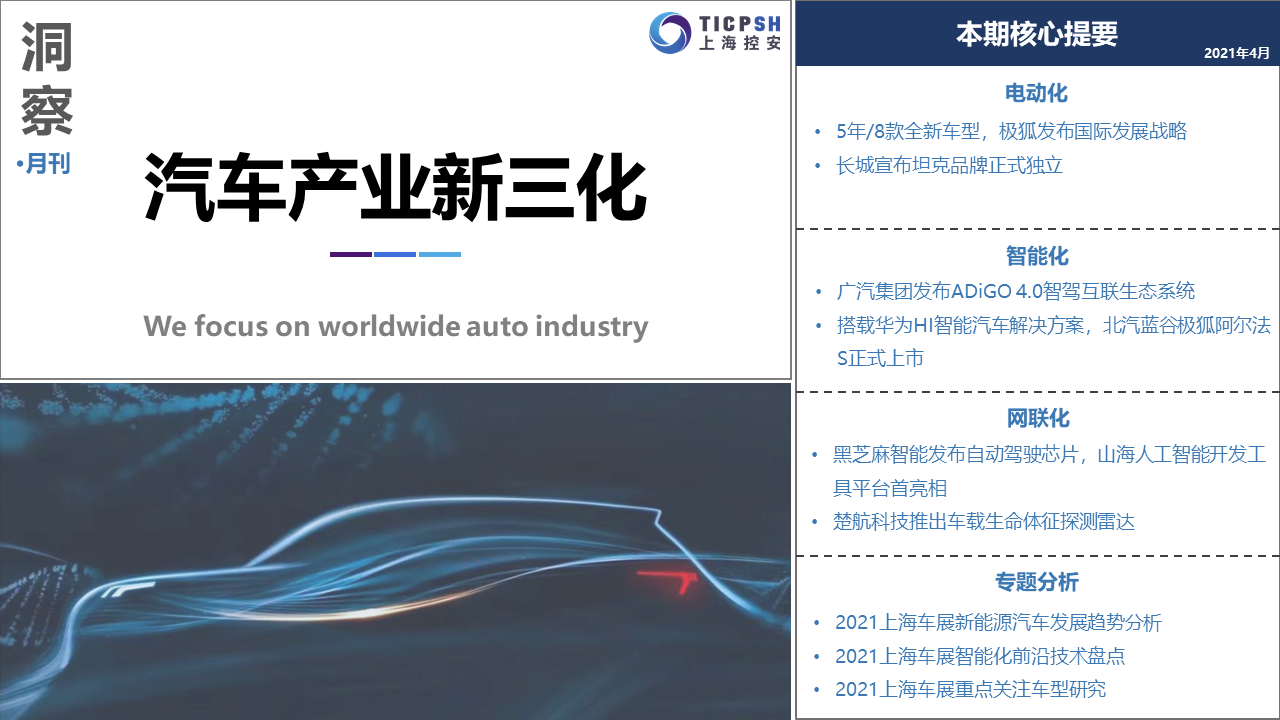Click the line 2021上海车展新能源汽车发展趋势分析
Viewport: 1280px width, 720px height.
click(x=998, y=623)
